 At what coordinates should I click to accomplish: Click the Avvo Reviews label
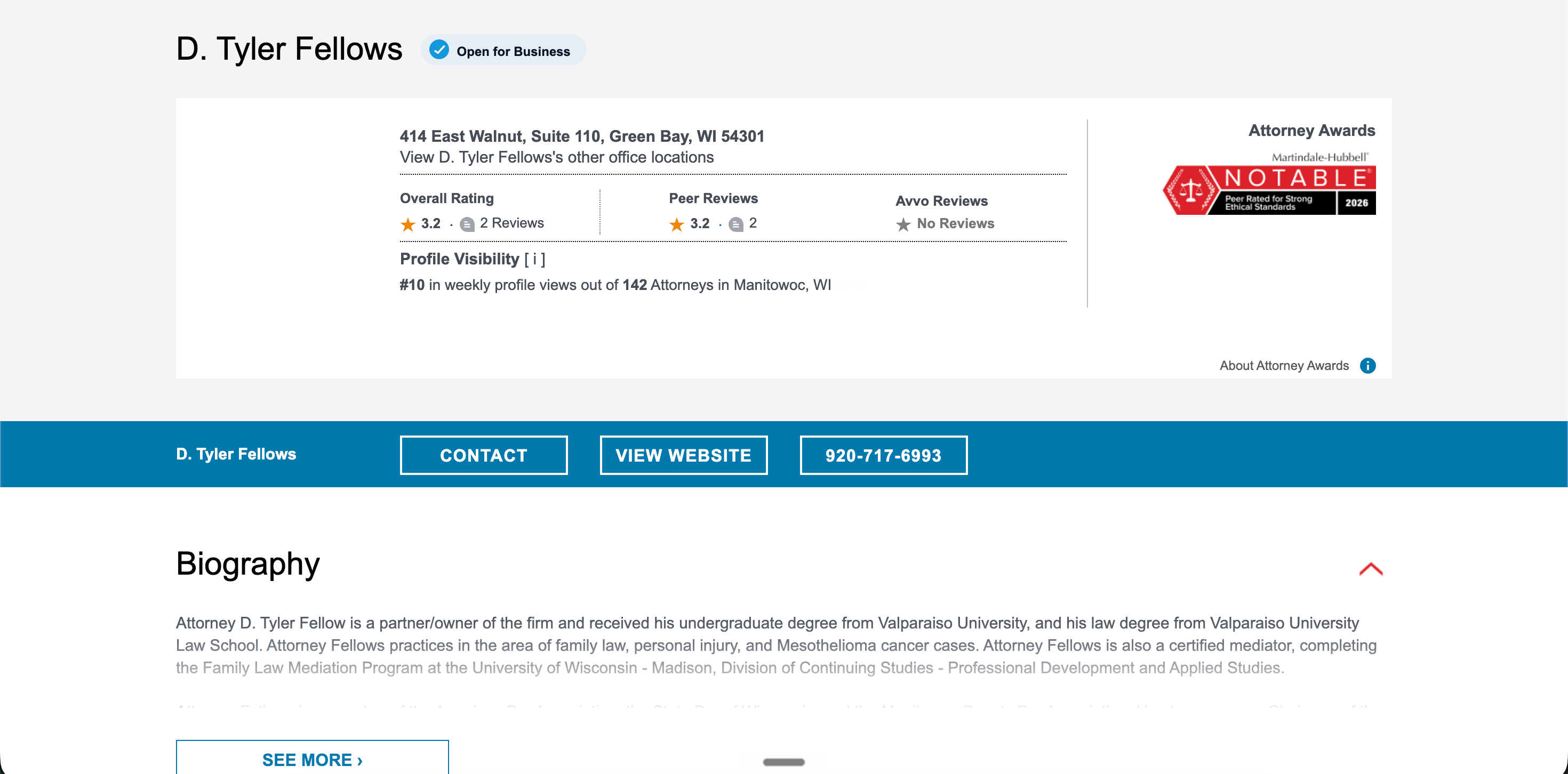[x=942, y=201]
